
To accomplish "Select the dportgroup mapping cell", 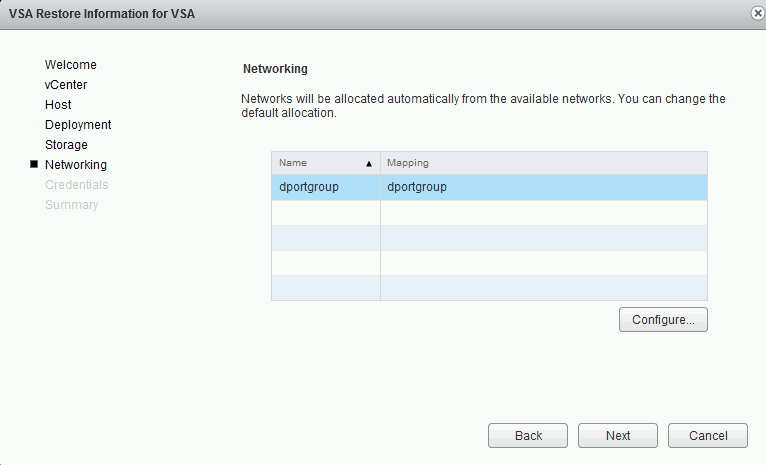I will point(544,187).
